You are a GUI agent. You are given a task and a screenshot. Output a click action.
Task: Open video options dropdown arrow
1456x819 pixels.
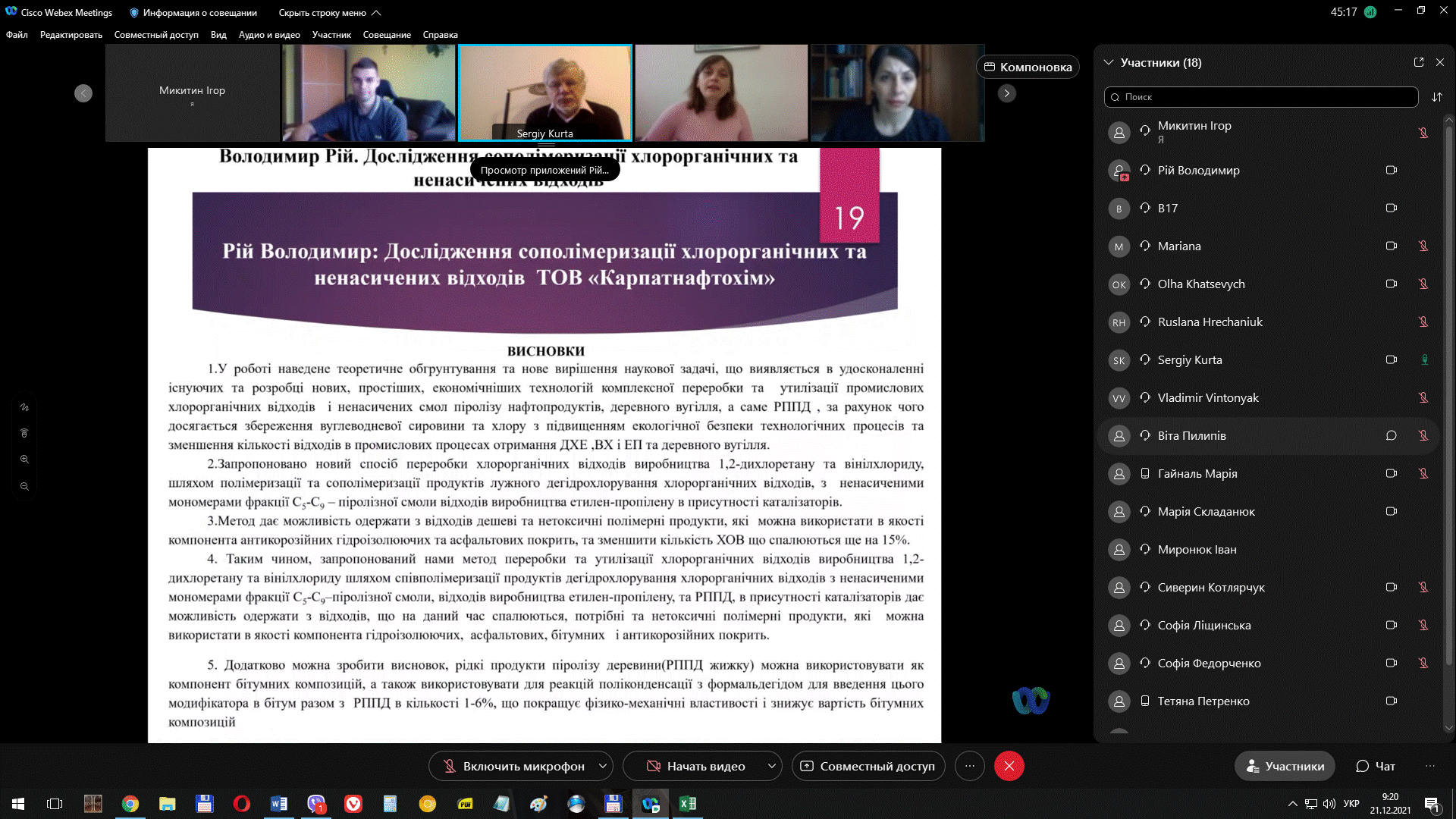point(772,766)
